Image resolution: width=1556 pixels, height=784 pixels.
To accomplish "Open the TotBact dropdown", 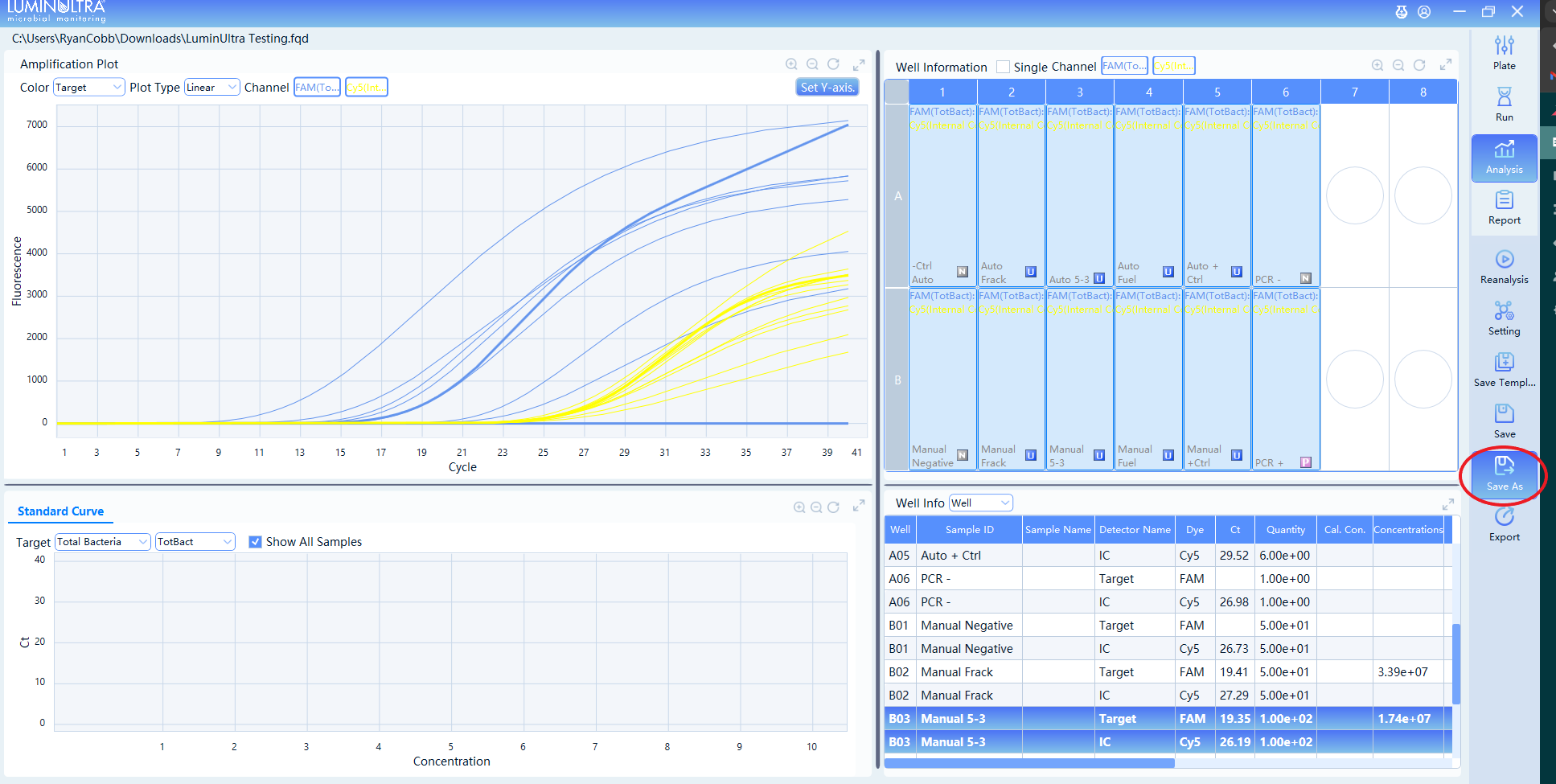I will (x=195, y=542).
